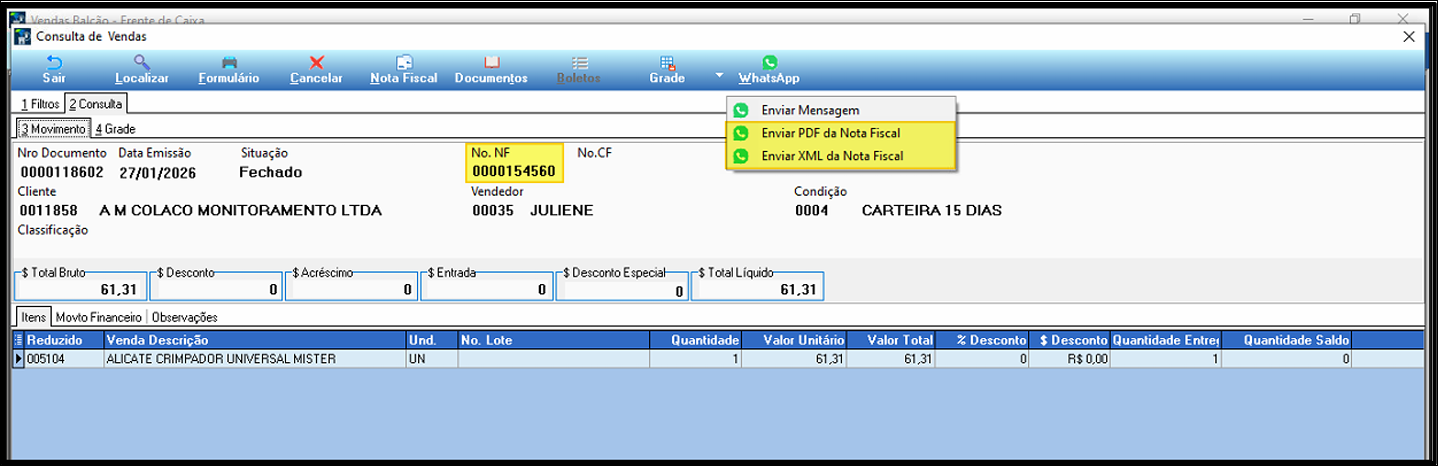The height and width of the screenshot is (466, 1438).
Task: Click condition CARTEIRA 15 DIAS
Action: coord(931,211)
